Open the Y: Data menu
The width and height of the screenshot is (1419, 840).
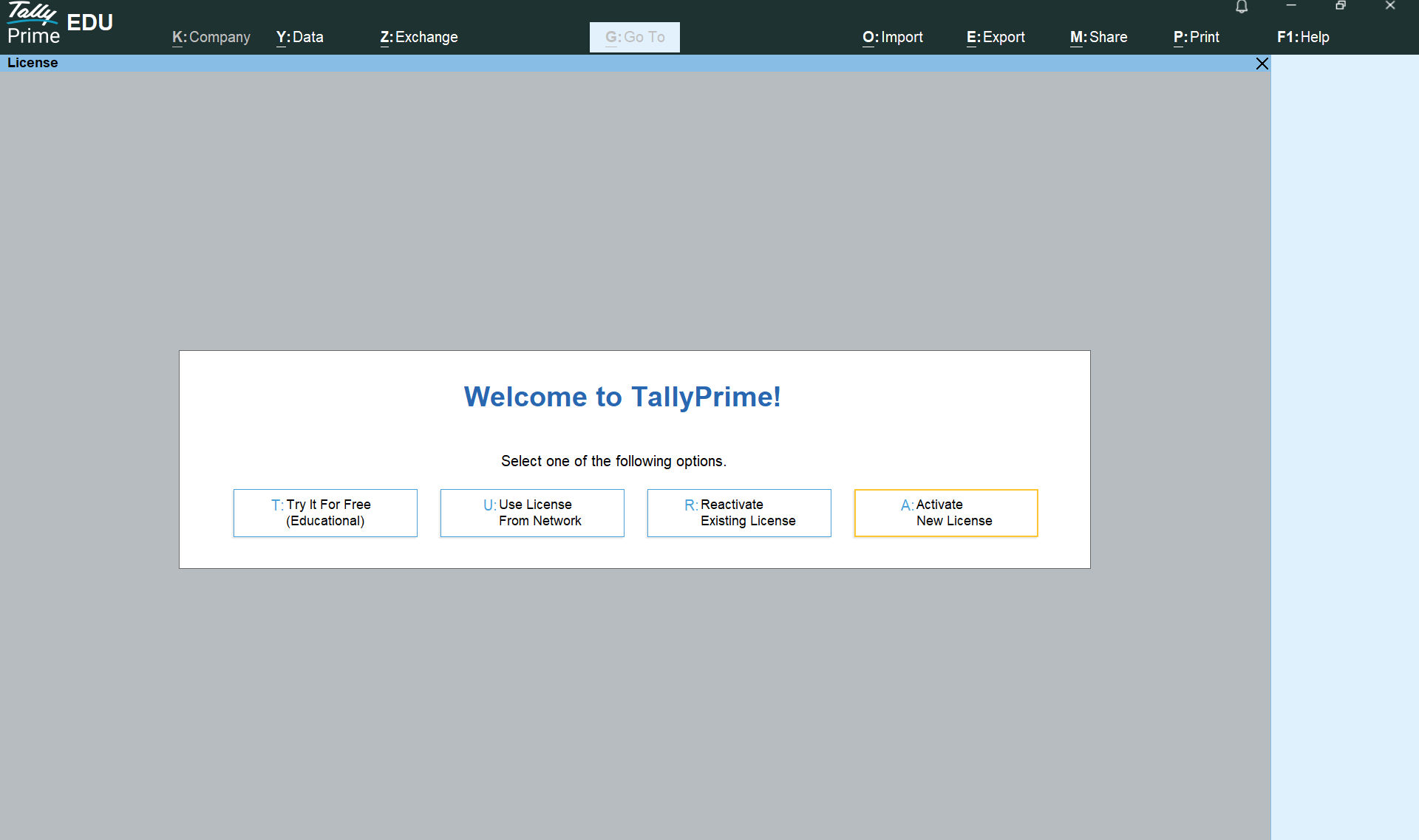point(299,37)
